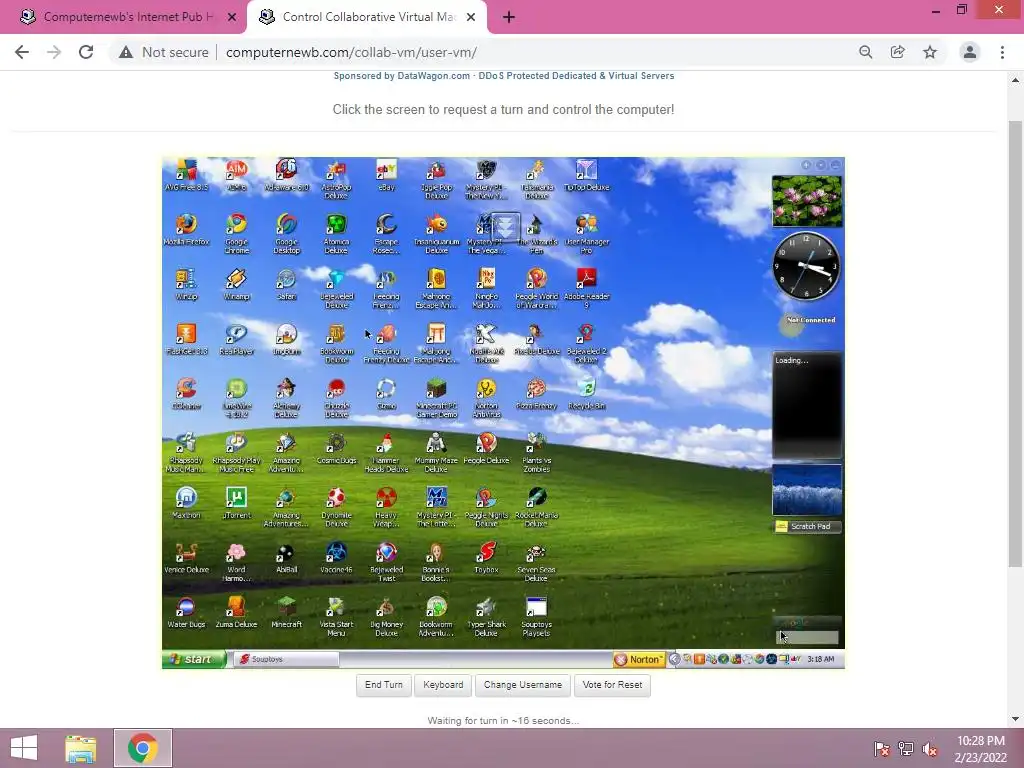The height and width of the screenshot is (768, 1024).
Task: Click the XP Start button
Action: pos(194,659)
